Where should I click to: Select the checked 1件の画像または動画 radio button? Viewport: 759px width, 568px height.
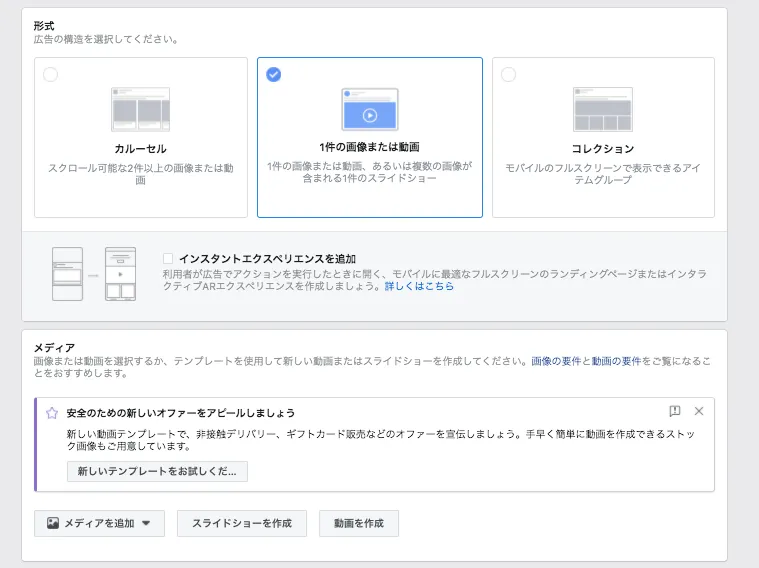[x=273, y=75]
